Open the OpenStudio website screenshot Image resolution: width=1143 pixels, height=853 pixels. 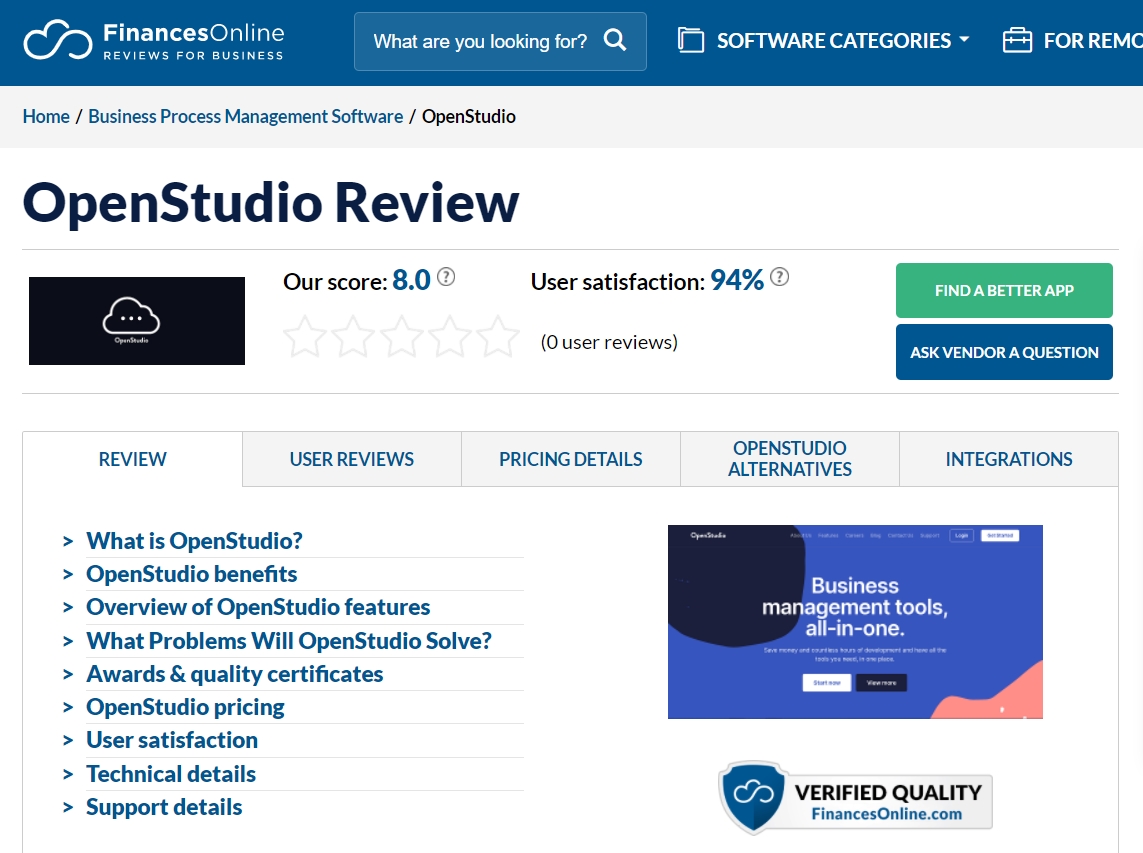click(855, 622)
